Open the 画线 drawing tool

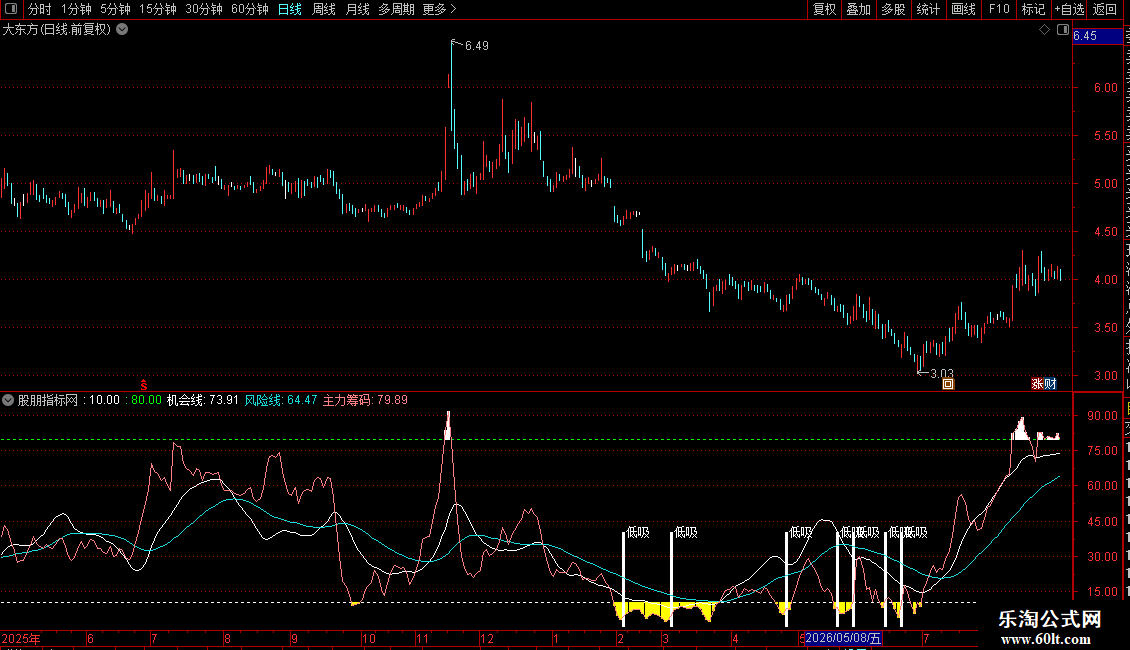coord(963,9)
